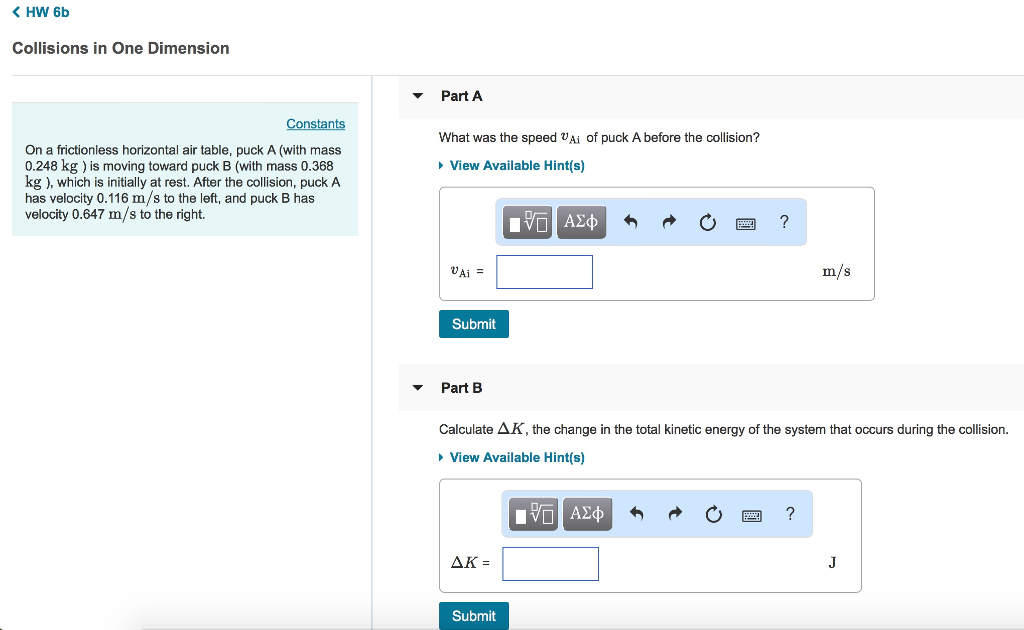
Task: Click the vAi answer input field
Action: tap(544, 271)
